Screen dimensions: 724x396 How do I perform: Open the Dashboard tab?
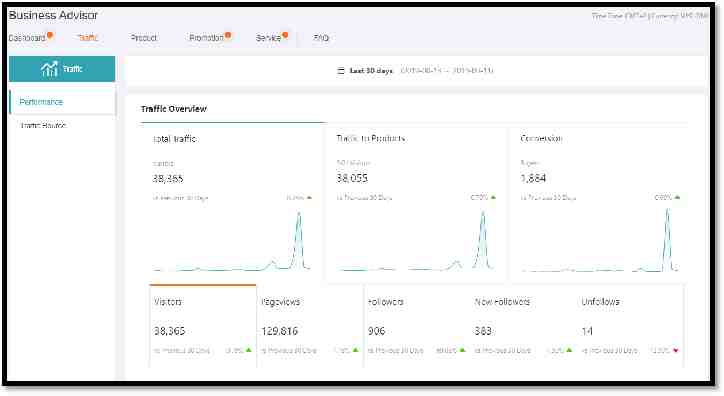tap(27, 38)
